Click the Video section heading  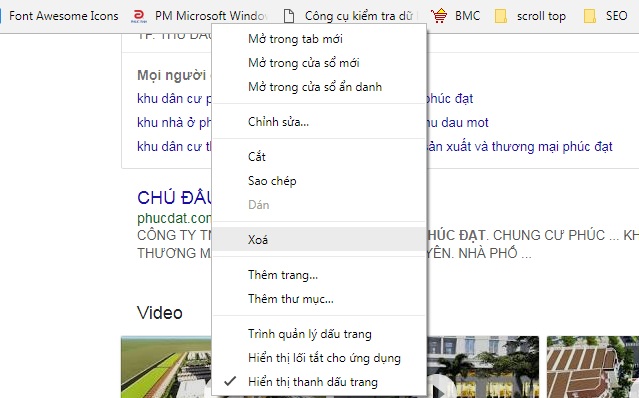160,313
